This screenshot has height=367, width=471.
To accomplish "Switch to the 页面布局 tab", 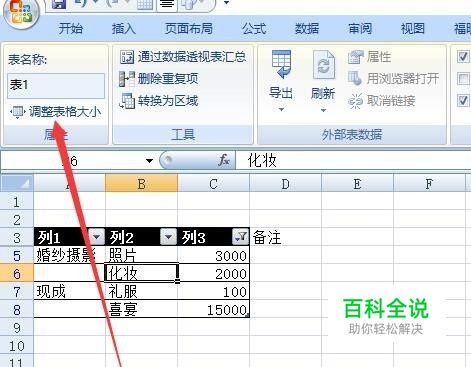I will pyautogui.click(x=189, y=29).
